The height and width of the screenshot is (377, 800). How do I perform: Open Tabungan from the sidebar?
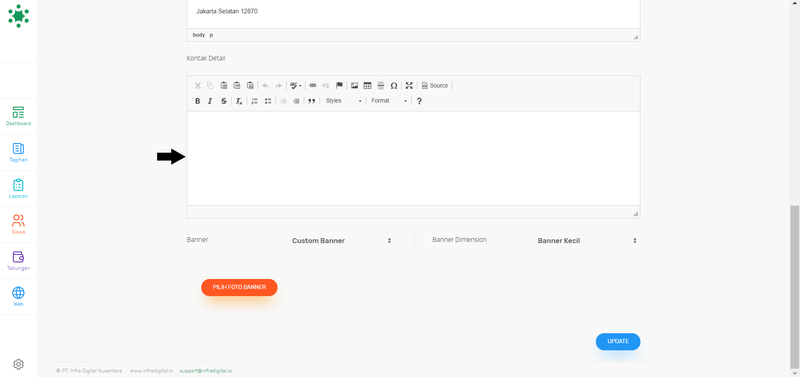click(x=18, y=261)
